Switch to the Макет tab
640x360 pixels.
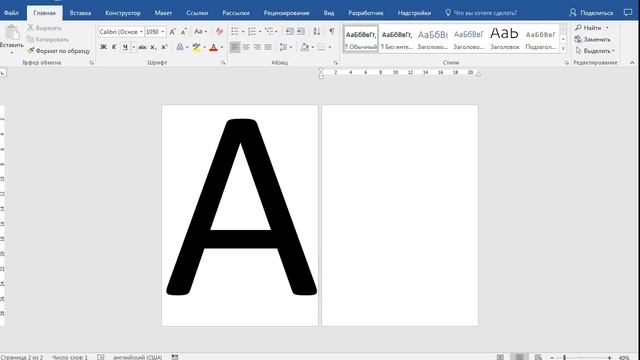163,13
